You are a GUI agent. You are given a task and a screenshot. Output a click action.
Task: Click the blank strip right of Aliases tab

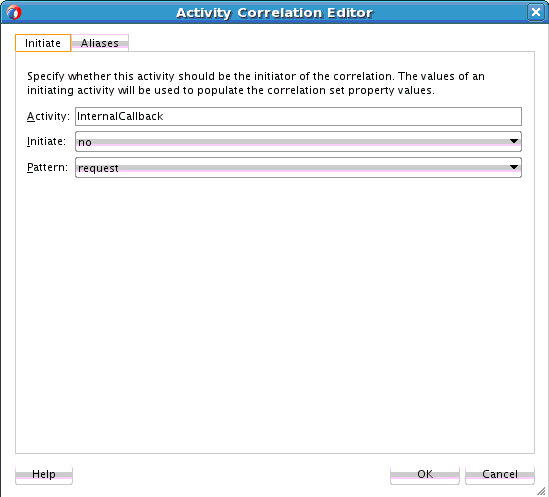click(x=331, y=43)
